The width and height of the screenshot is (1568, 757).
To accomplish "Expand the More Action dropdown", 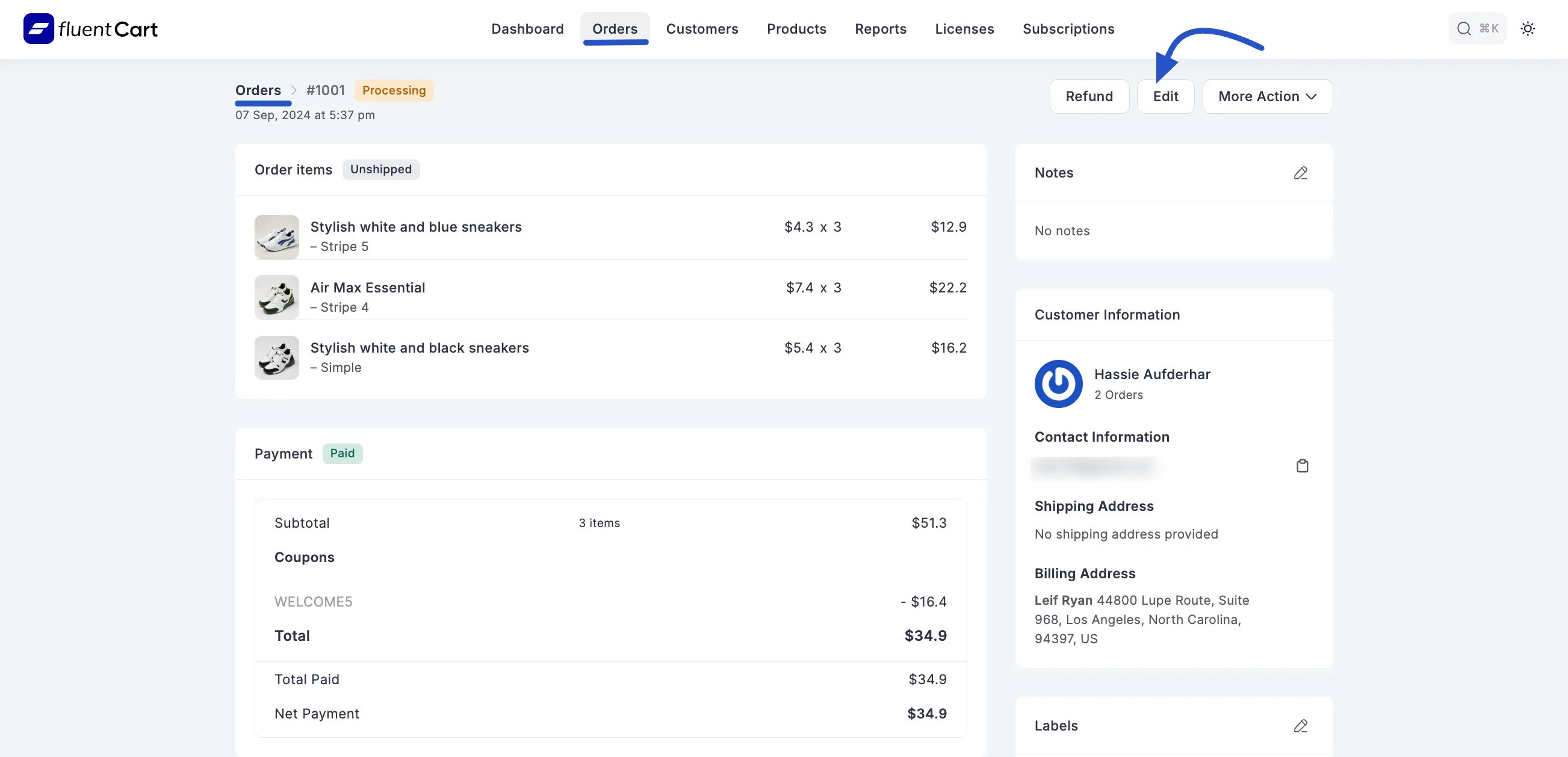I will click(1267, 96).
